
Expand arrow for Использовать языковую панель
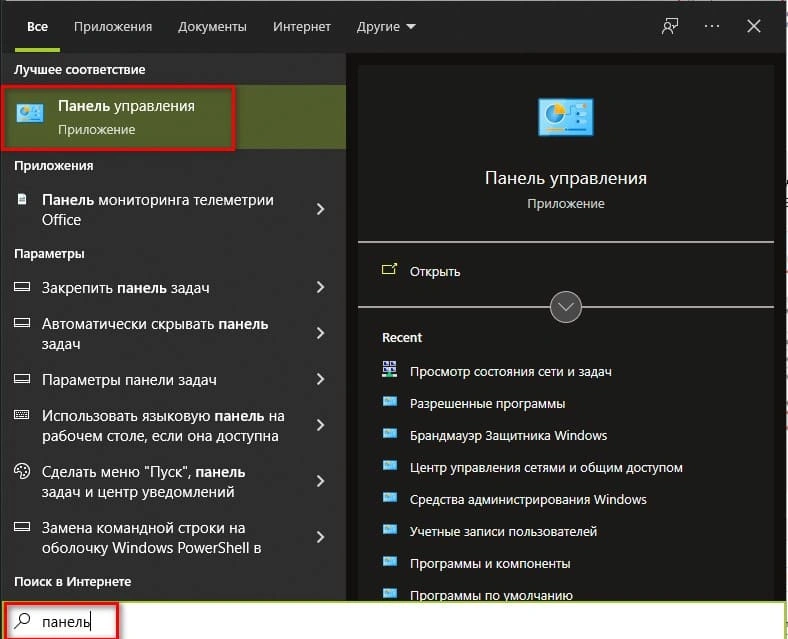[x=321, y=425]
